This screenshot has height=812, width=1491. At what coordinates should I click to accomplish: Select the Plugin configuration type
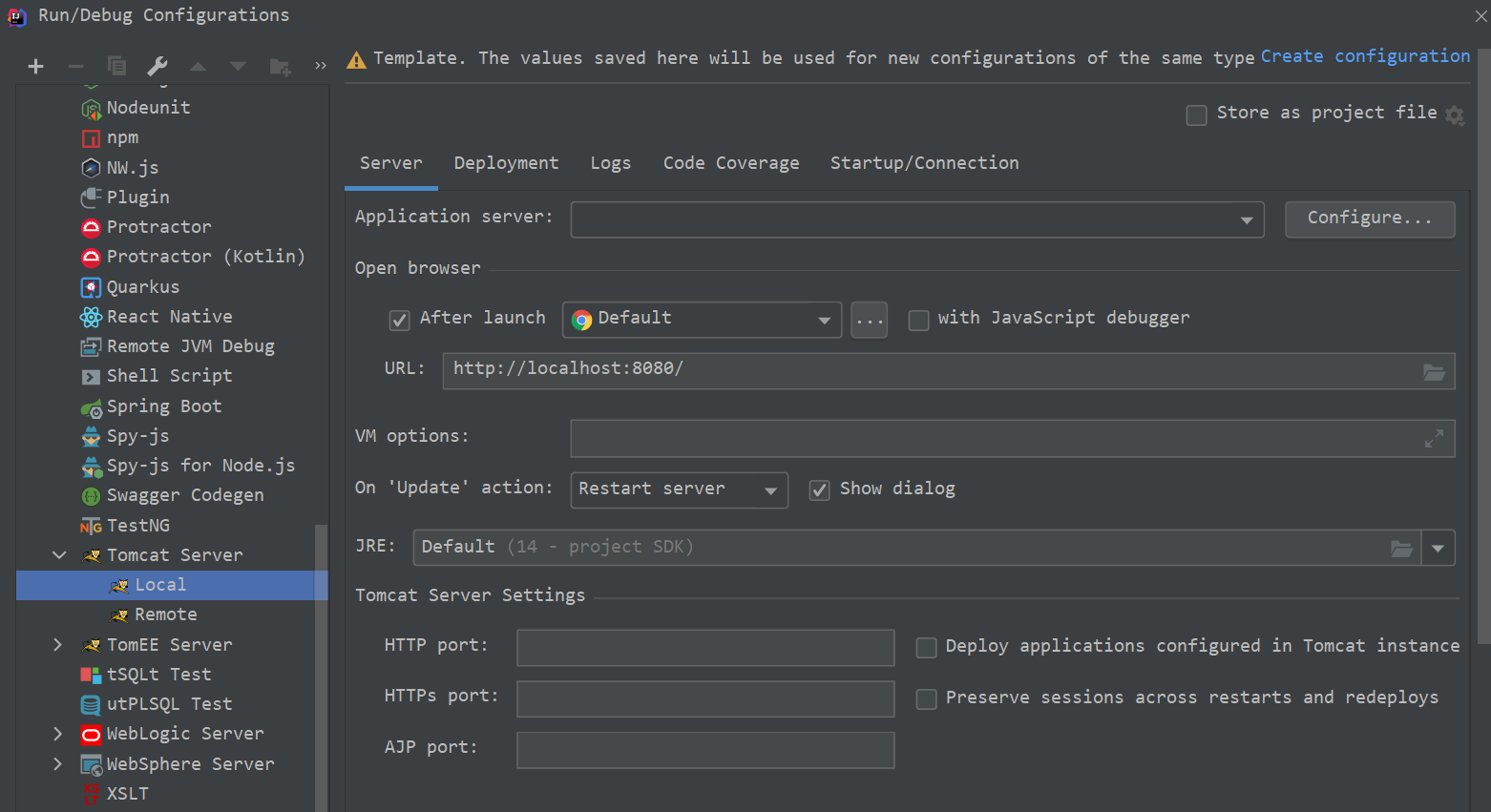[137, 198]
